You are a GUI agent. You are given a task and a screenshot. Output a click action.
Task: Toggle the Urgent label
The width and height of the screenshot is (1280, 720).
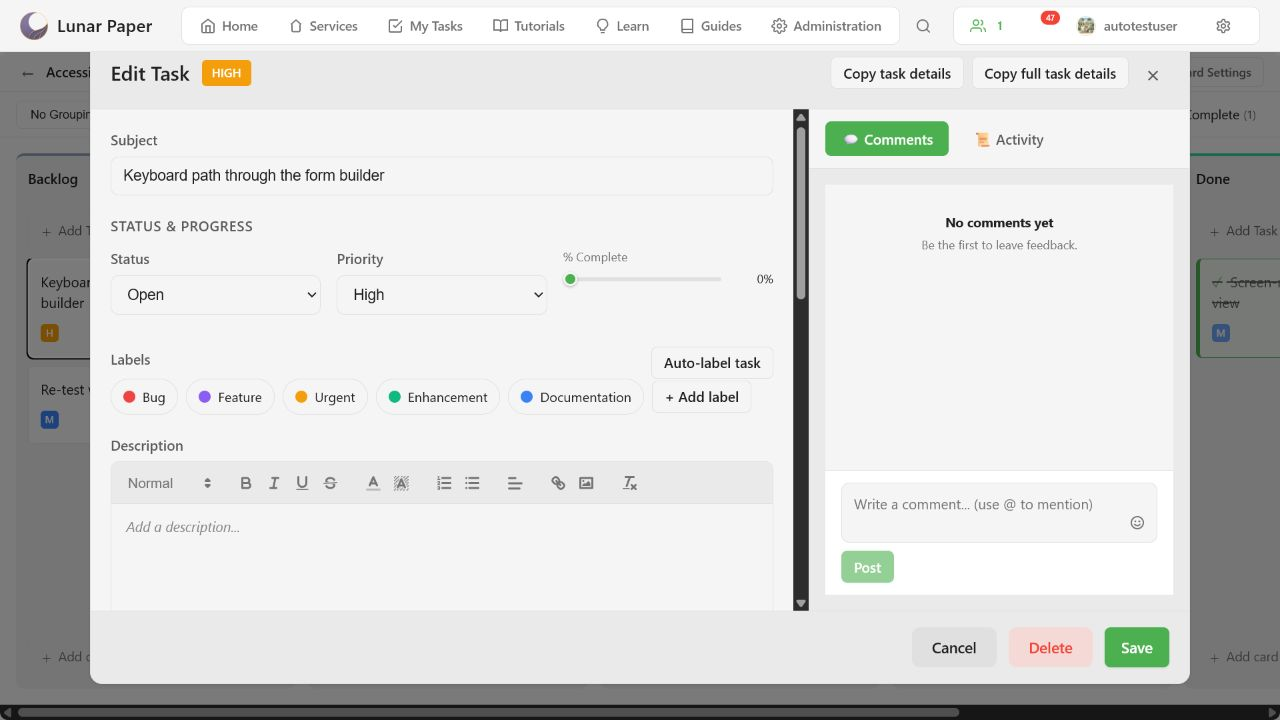[x=325, y=397]
